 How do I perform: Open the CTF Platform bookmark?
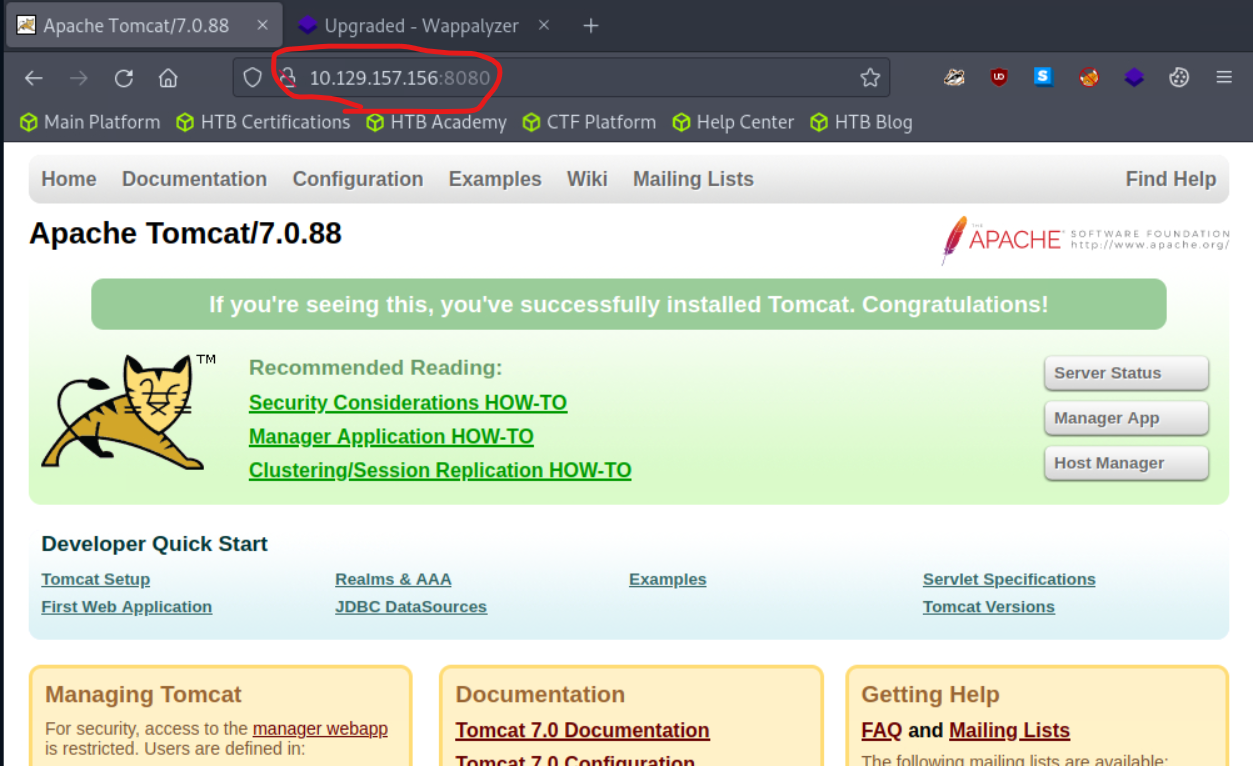tap(589, 122)
